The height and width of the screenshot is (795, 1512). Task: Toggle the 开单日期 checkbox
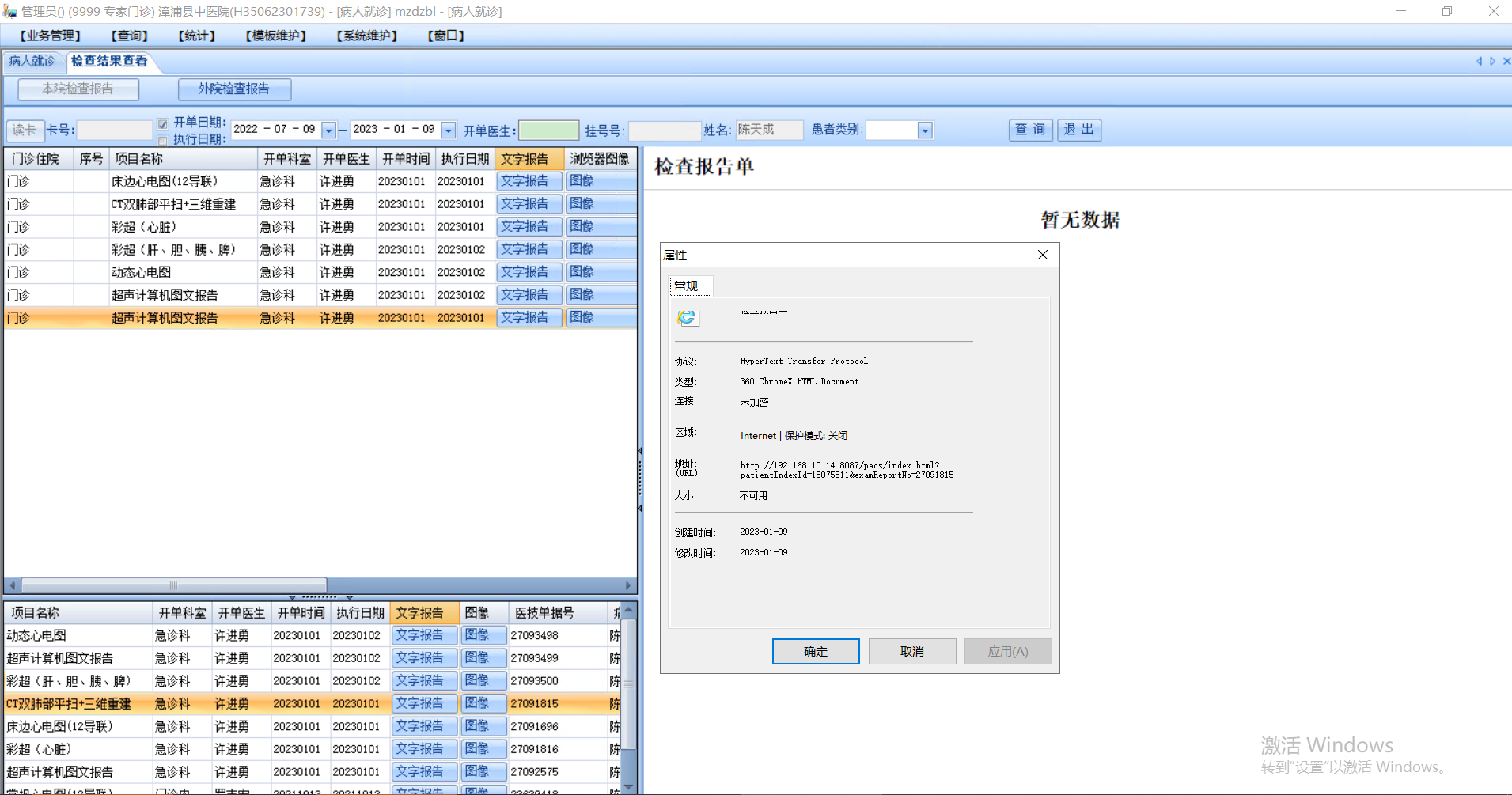163,123
